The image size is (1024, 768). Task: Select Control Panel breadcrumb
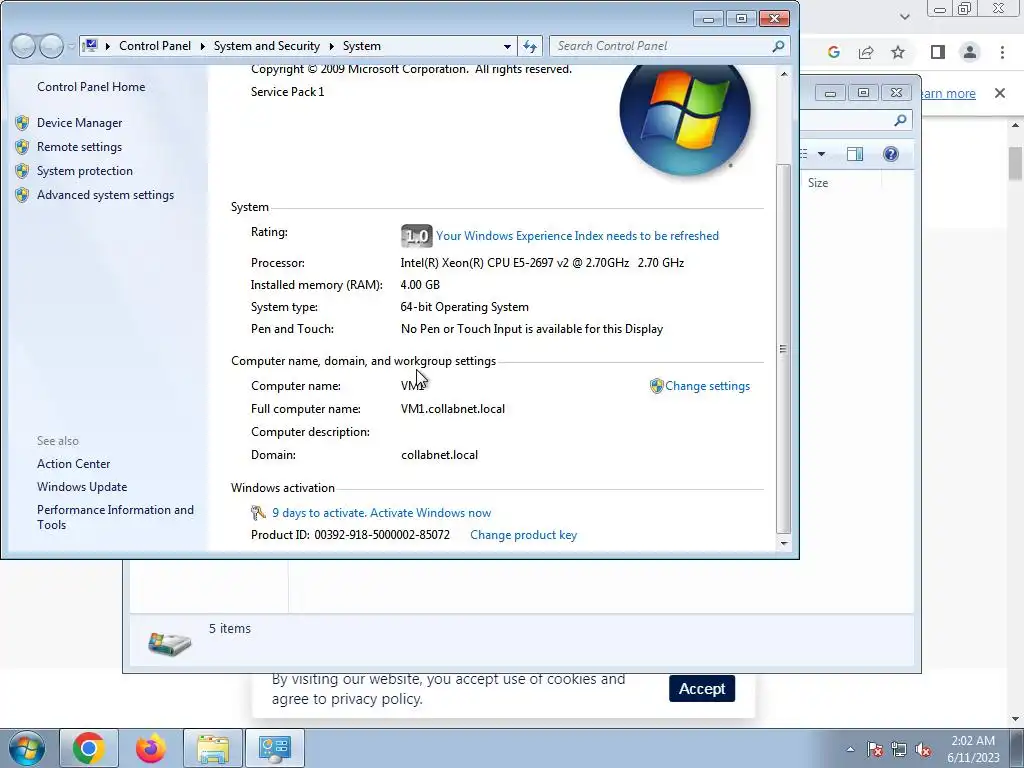coord(155,46)
